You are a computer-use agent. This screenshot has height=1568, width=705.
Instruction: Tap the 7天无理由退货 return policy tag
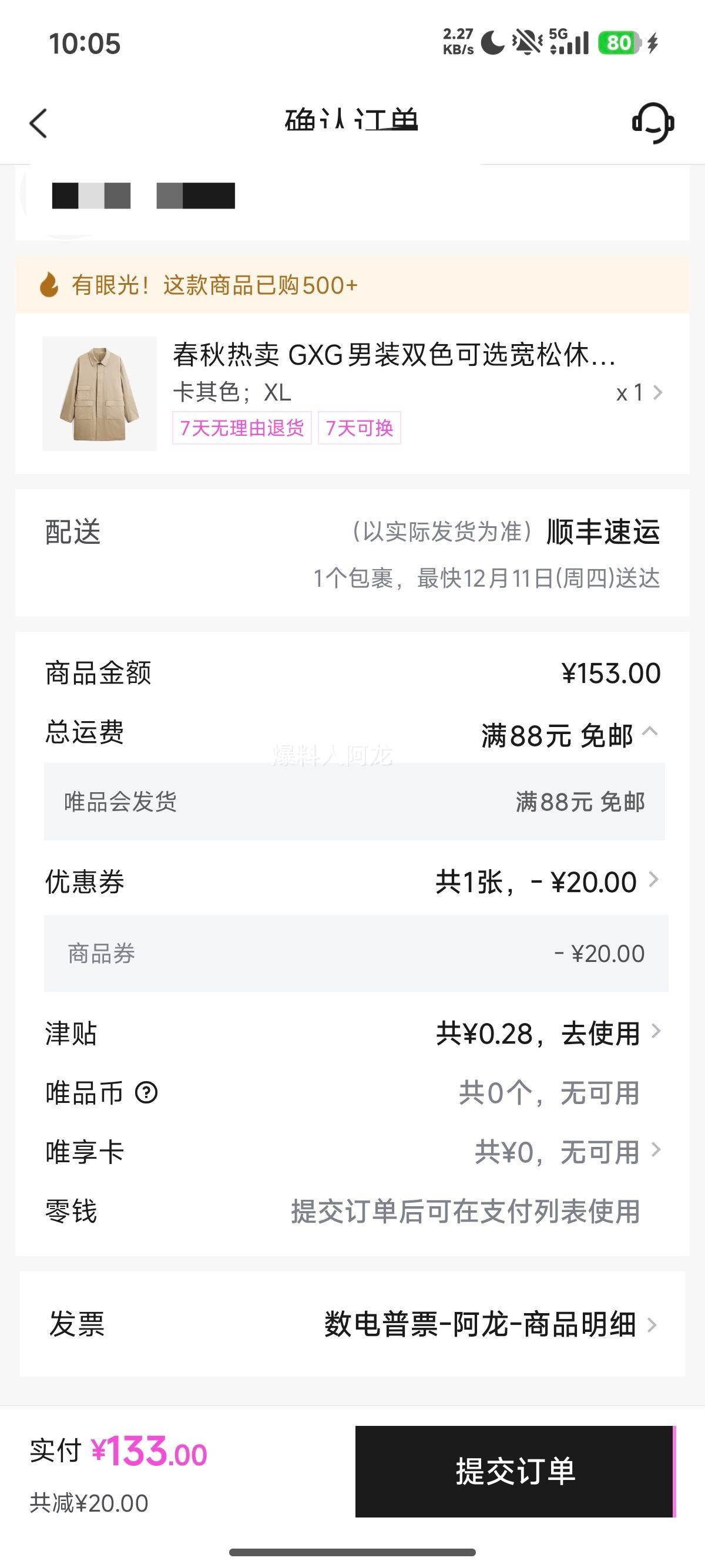tap(241, 428)
